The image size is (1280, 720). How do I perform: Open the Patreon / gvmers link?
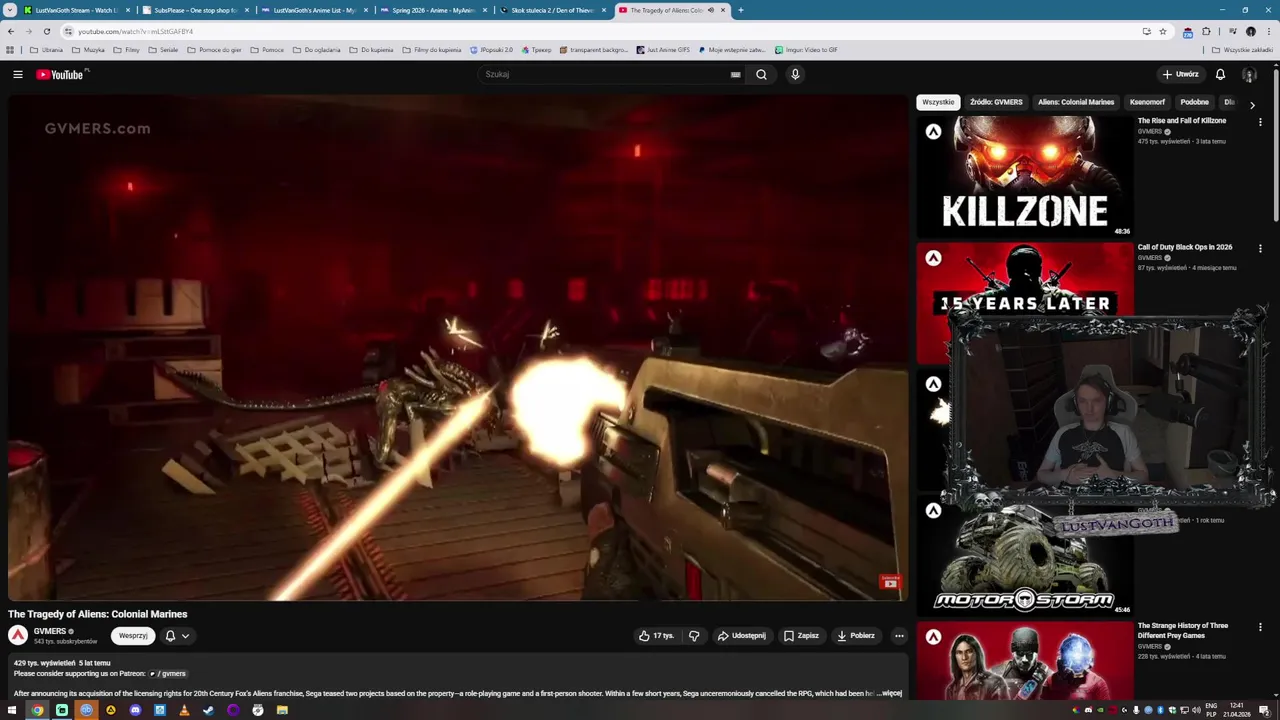pos(168,673)
